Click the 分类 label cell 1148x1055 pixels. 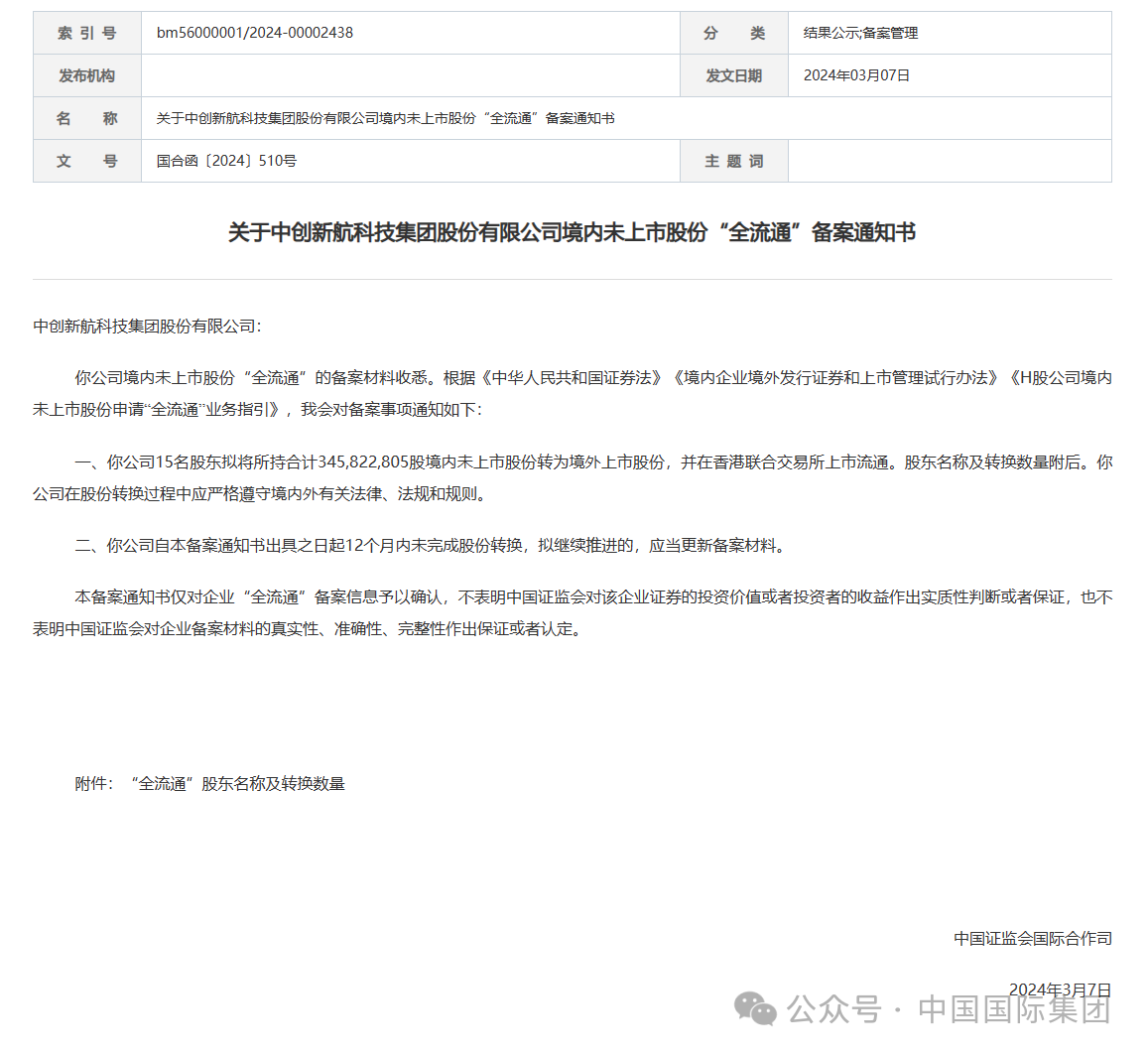click(734, 33)
